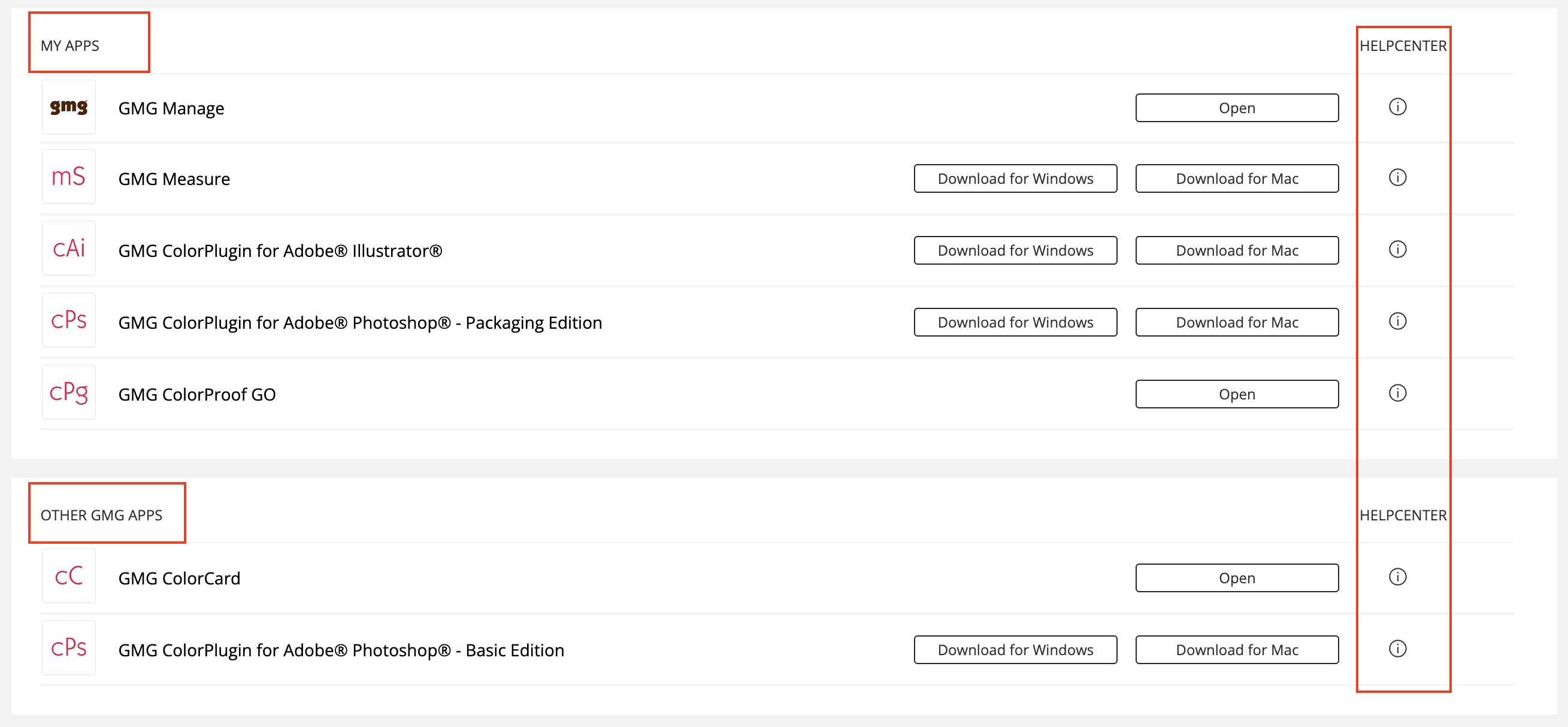The image size is (1568, 727).
Task: Open help info for GMG ColorCard
Action: [1397, 577]
